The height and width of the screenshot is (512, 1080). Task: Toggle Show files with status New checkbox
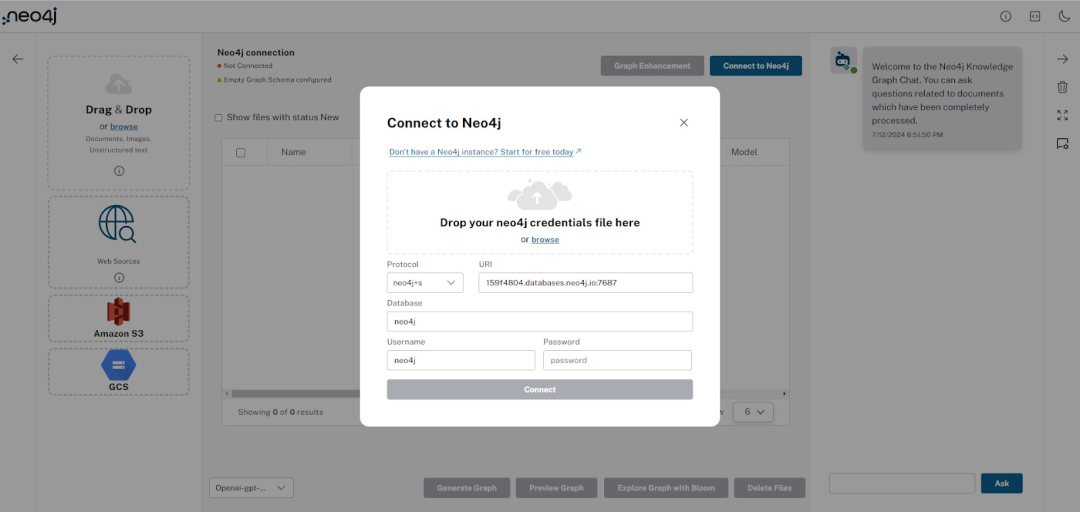point(218,118)
